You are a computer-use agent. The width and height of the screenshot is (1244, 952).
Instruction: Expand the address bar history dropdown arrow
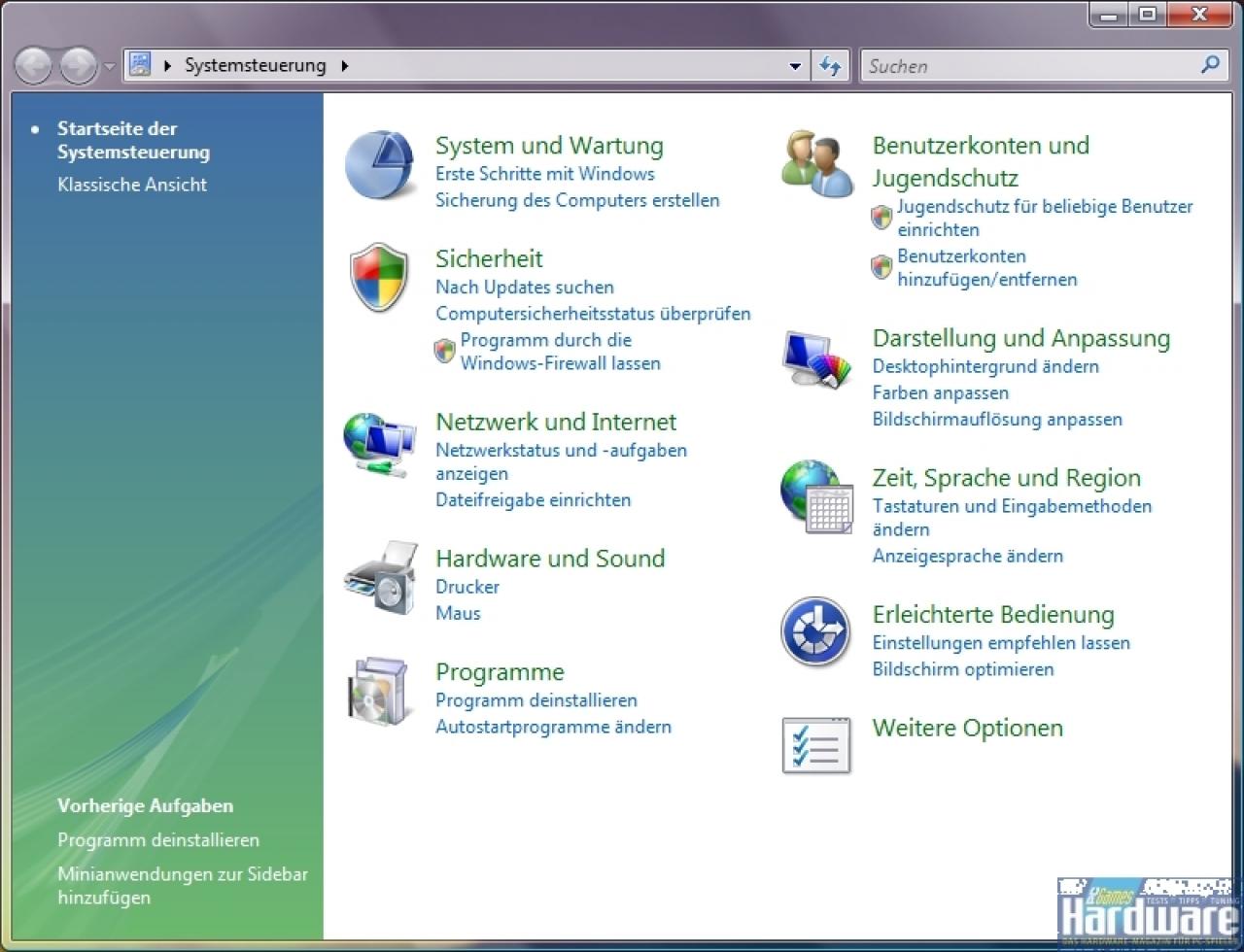(x=796, y=66)
